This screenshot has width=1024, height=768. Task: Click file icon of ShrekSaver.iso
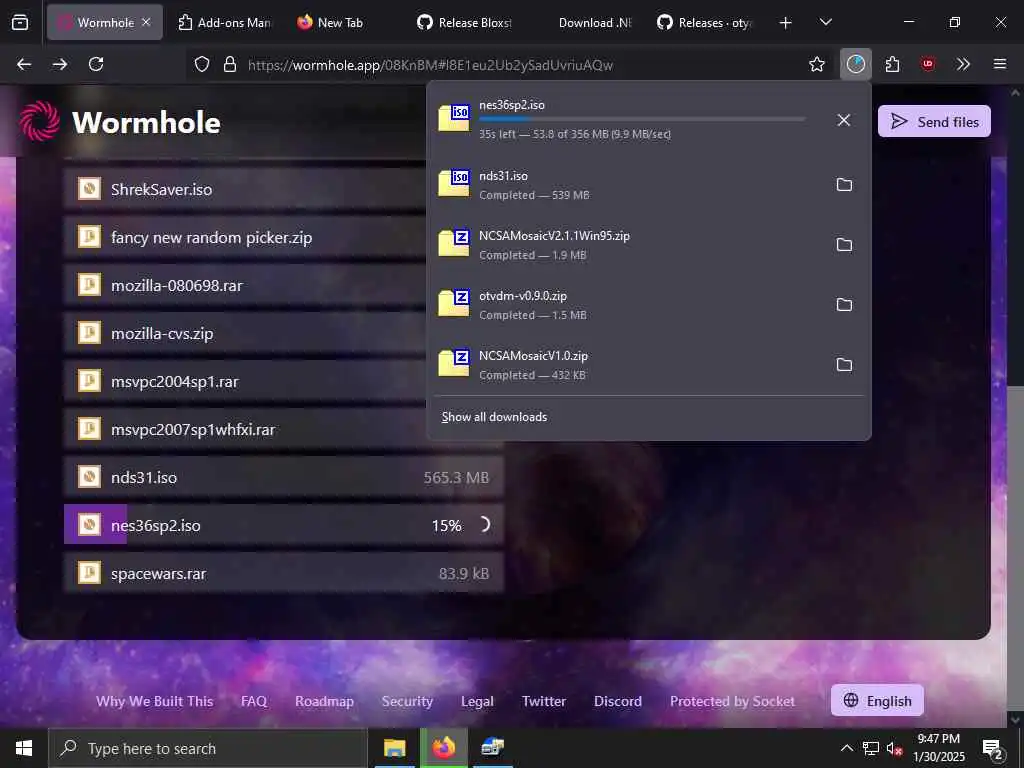click(x=89, y=189)
